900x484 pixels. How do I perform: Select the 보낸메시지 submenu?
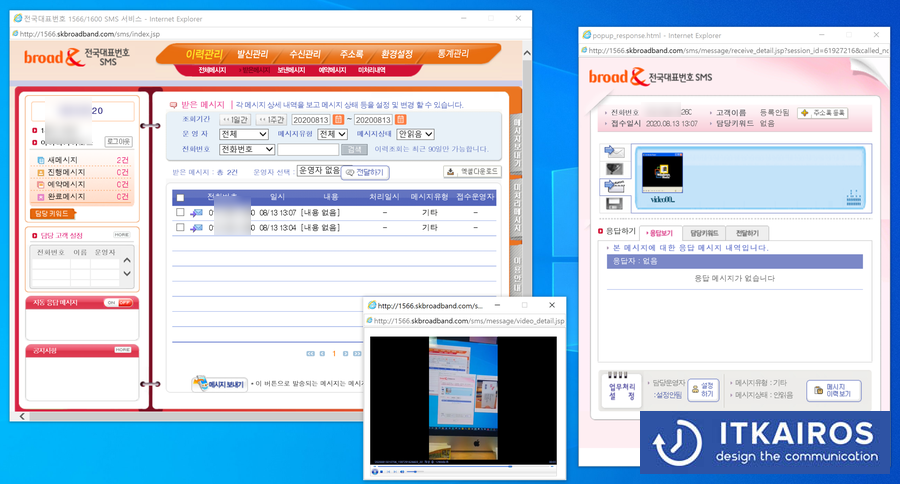click(x=292, y=70)
